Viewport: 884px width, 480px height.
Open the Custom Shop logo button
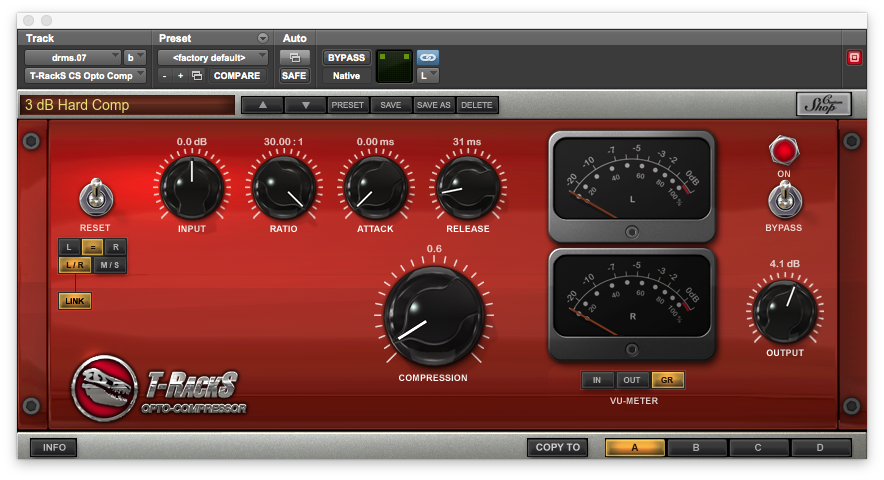click(x=824, y=104)
